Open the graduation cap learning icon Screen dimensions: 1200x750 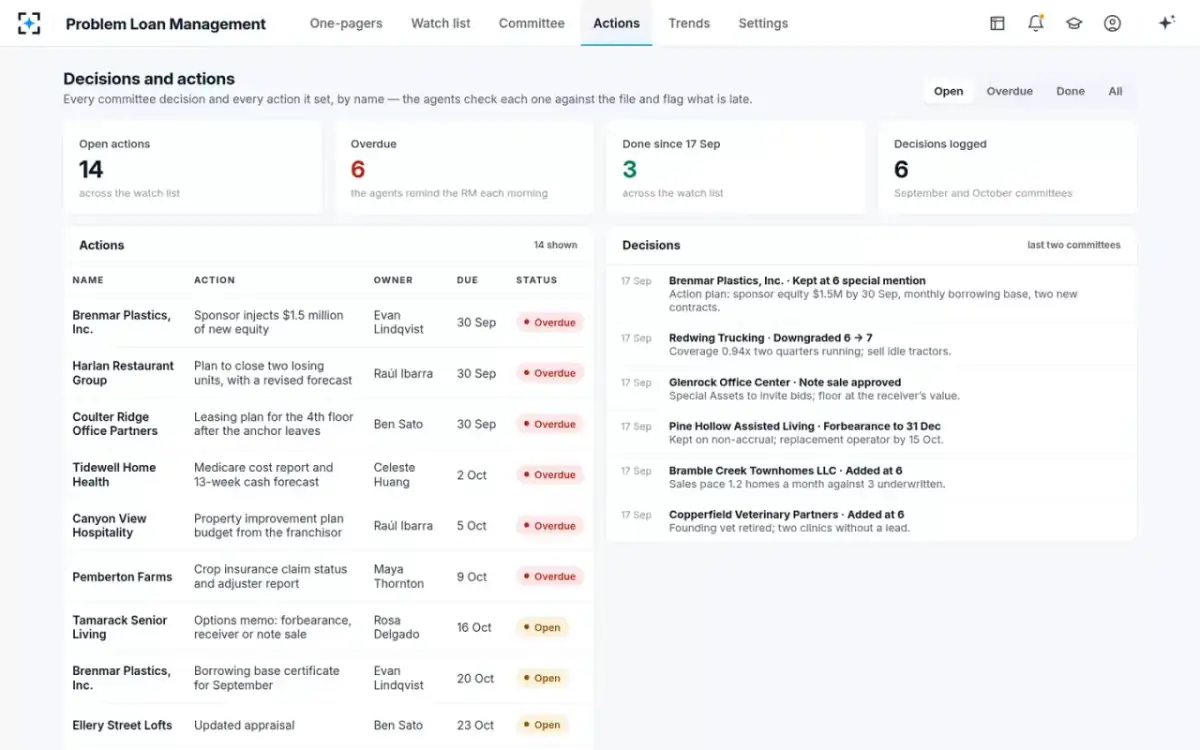click(x=1074, y=23)
